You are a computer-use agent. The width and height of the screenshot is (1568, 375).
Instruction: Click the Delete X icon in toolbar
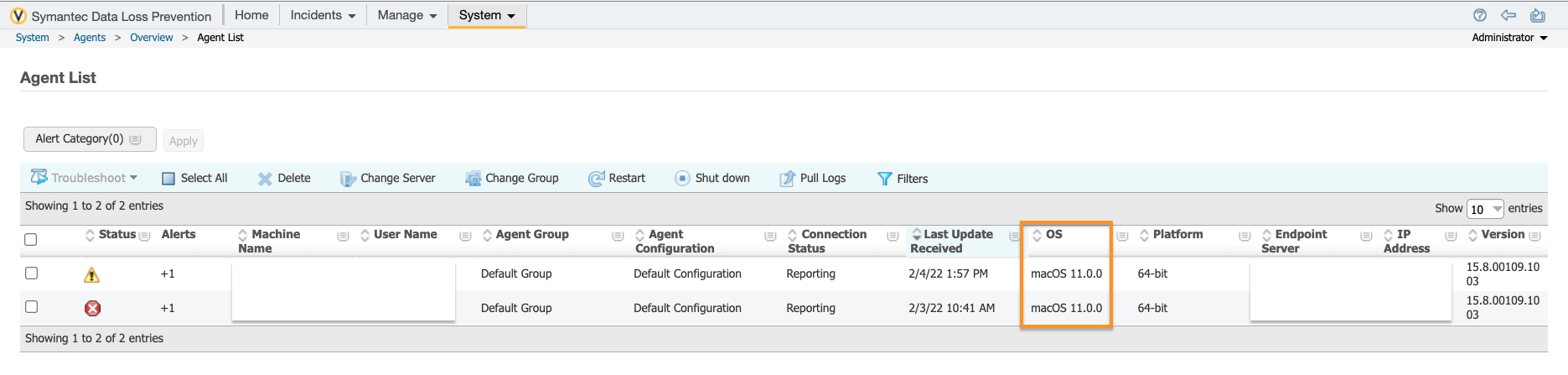[x=265, y=179]
